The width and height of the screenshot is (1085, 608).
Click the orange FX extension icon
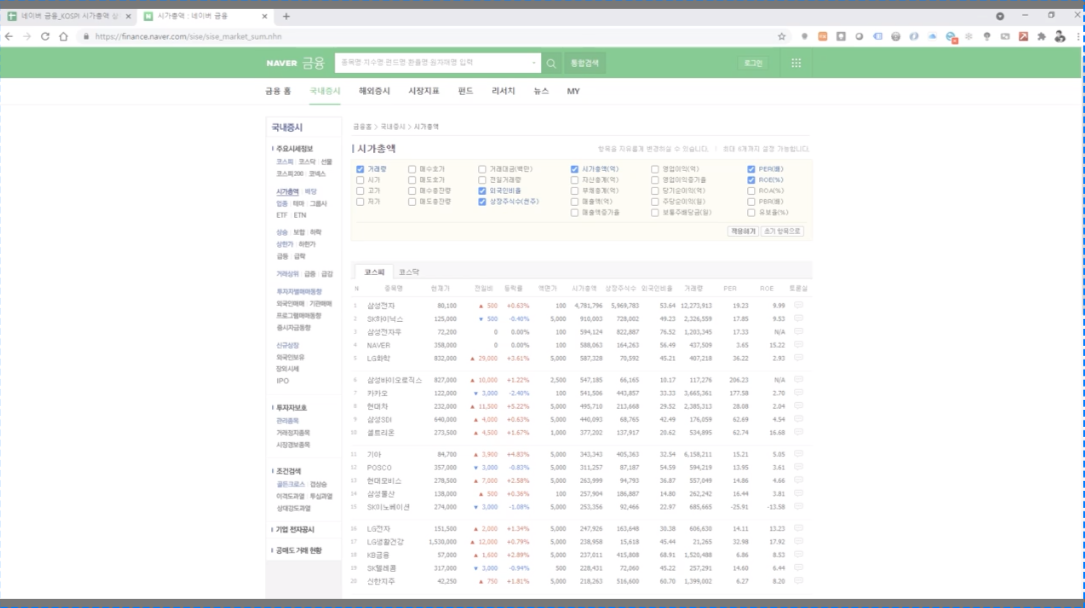click(x=823, y=37)
